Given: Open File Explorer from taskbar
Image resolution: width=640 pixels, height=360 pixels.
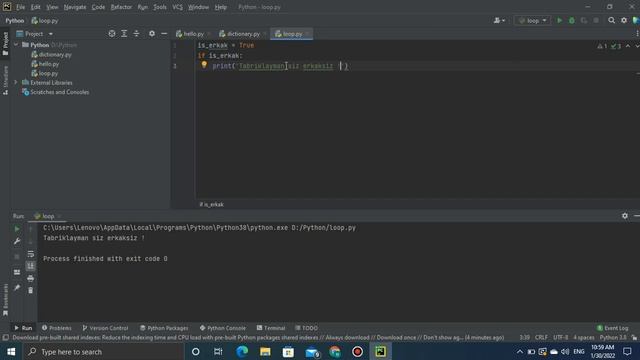Looking at the screenshot, I should (265, 351).
